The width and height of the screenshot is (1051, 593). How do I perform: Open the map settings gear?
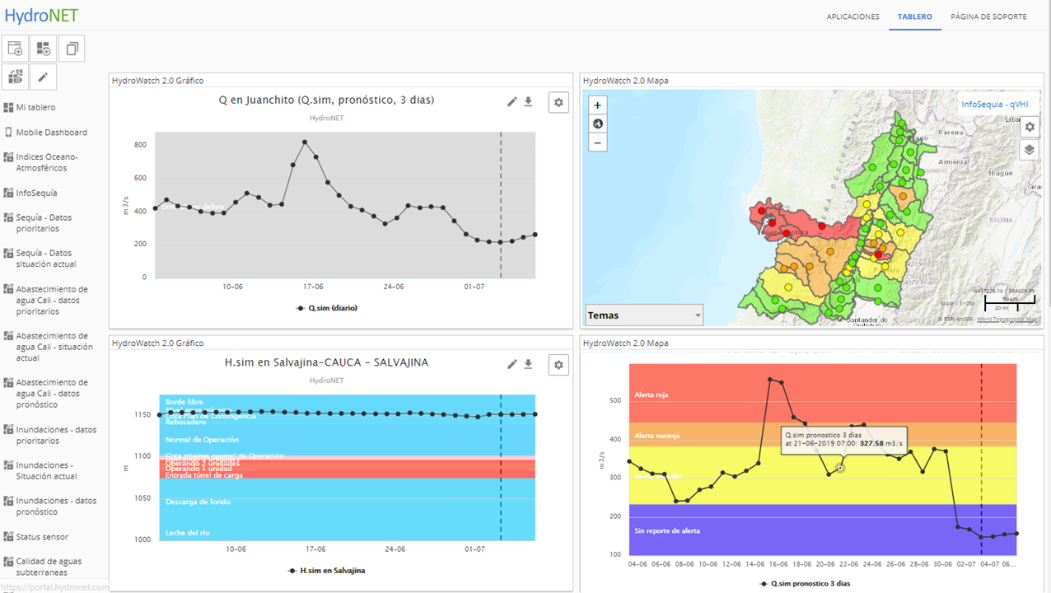[x=1030, y=127]
